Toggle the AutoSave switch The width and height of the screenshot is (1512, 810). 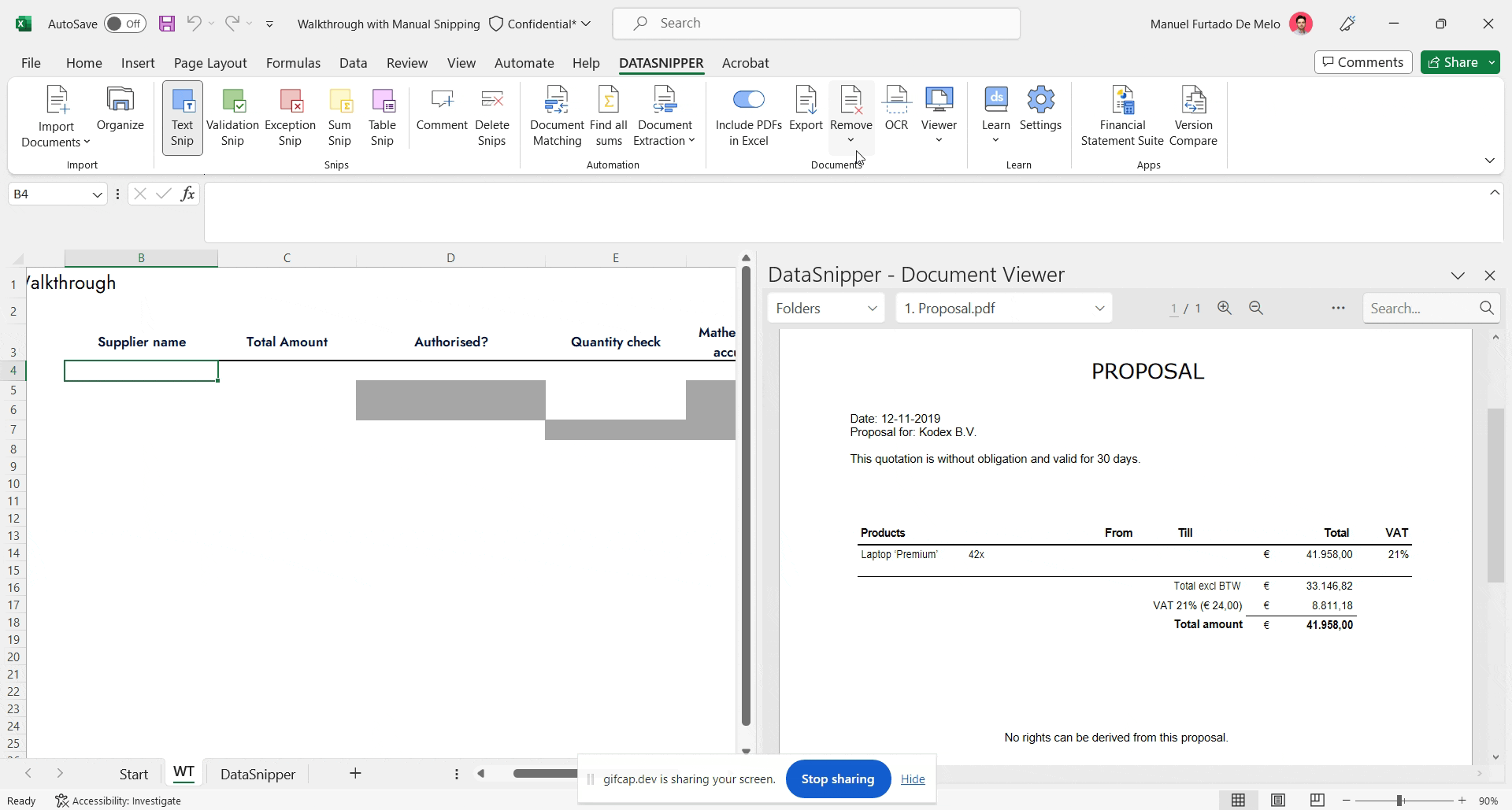125,24
